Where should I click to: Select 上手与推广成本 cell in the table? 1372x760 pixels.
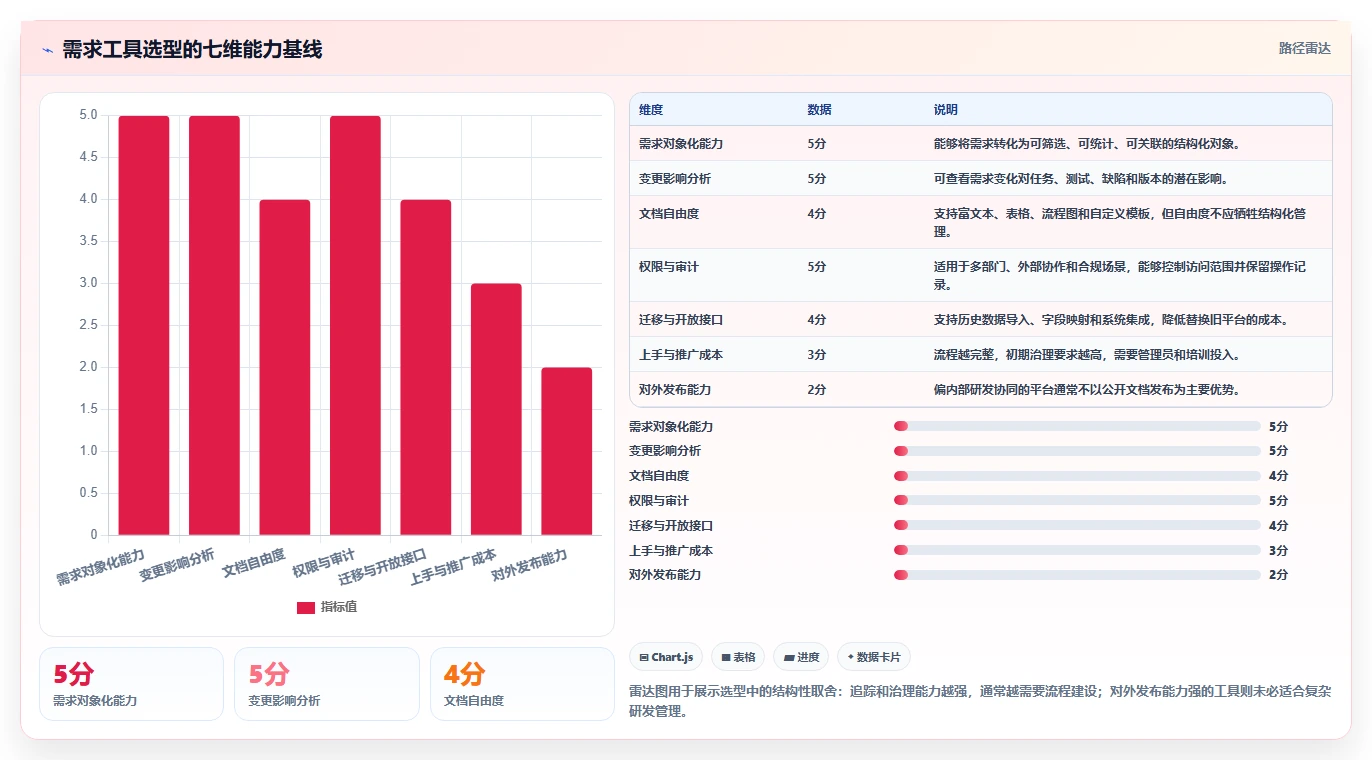[681, 355]
